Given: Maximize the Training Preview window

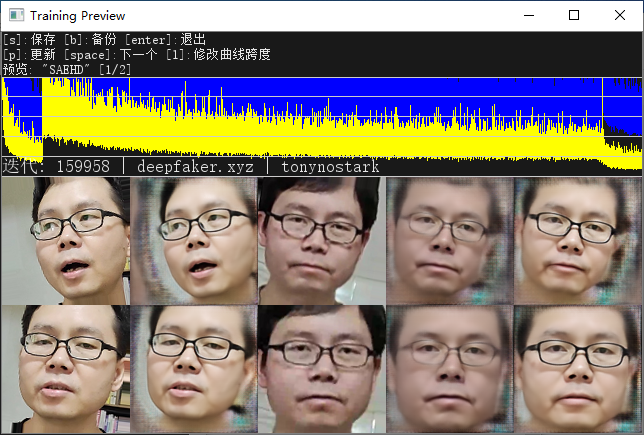Looking at the screenshot, I should 574,16.
